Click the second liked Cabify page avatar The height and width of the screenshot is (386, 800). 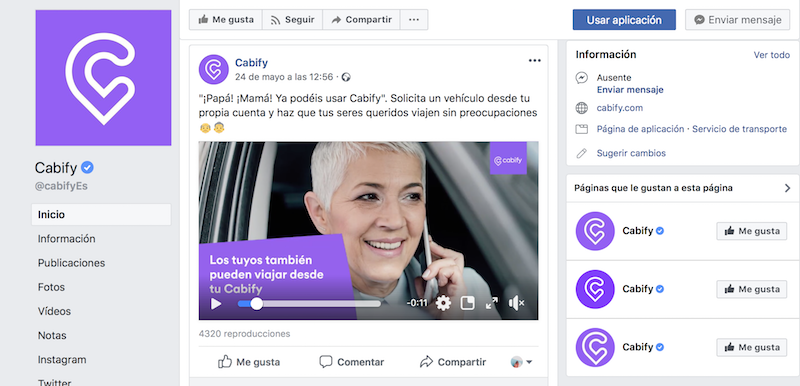(595, 289)
